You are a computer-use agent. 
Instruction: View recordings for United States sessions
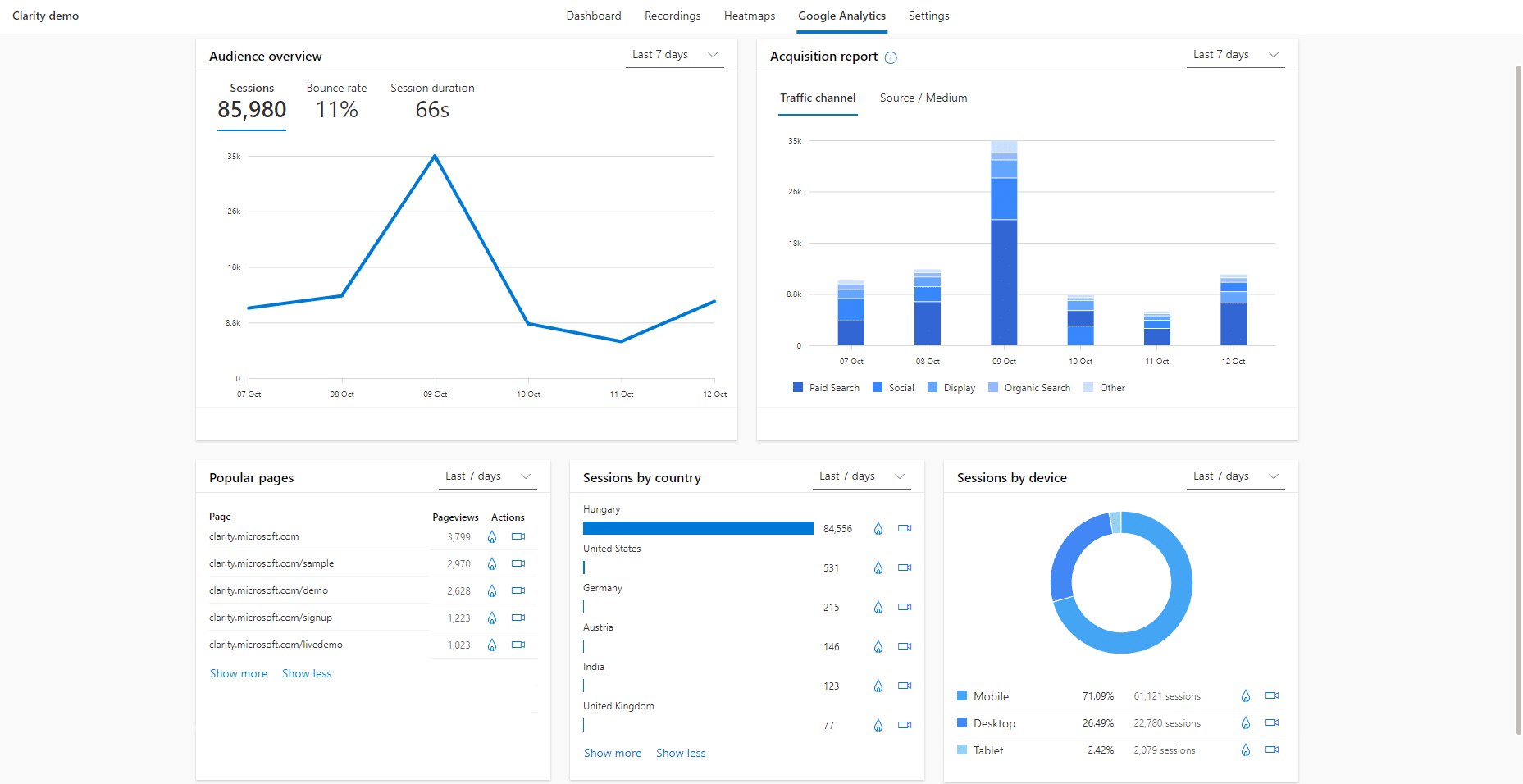905,567
